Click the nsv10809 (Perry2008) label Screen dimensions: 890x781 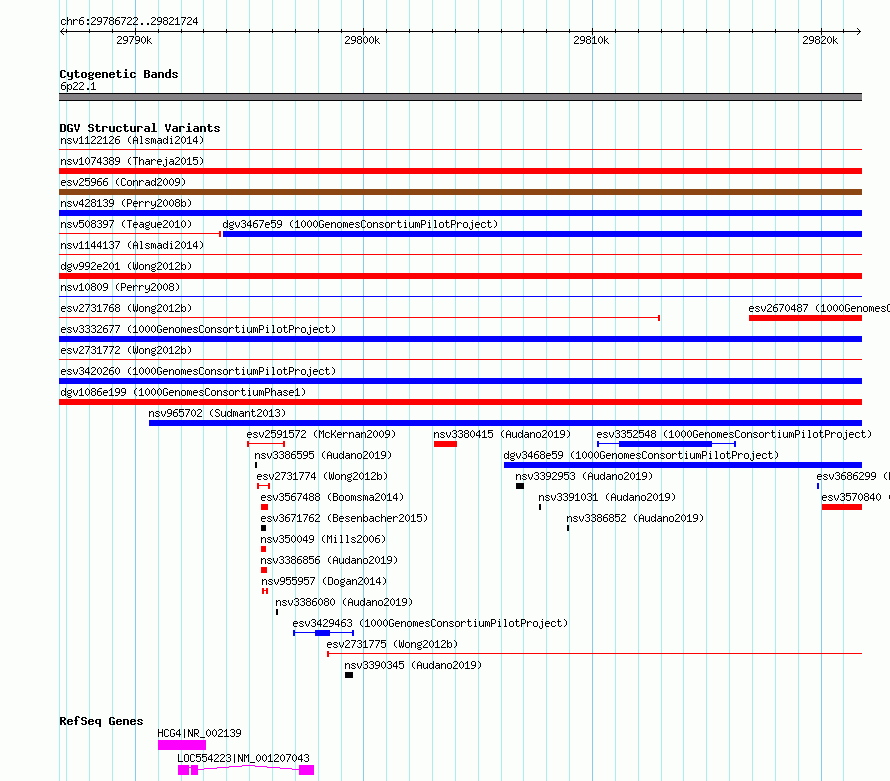tap(120, 287)
